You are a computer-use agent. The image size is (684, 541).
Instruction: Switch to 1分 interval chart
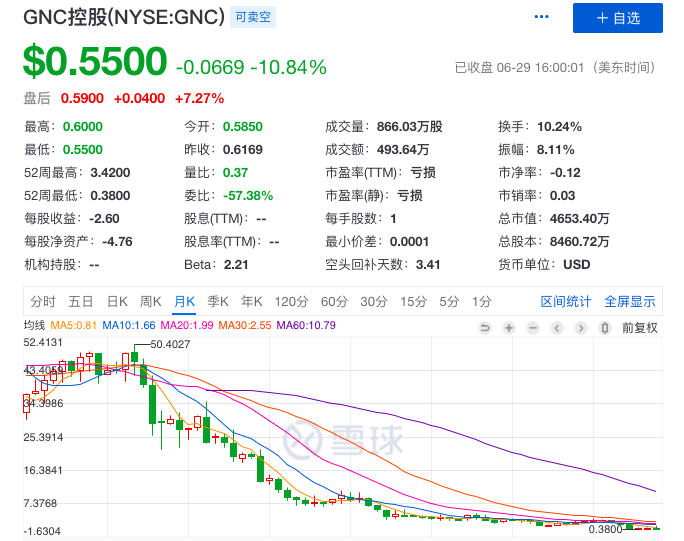(x=482, y=301)
